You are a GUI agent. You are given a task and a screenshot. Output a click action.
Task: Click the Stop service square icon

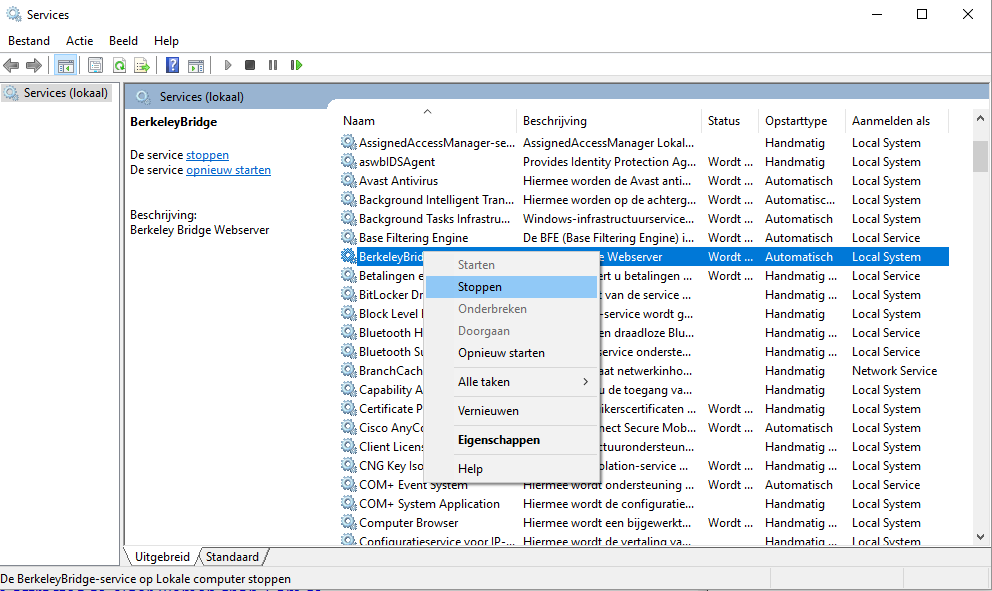click(250, 65)
